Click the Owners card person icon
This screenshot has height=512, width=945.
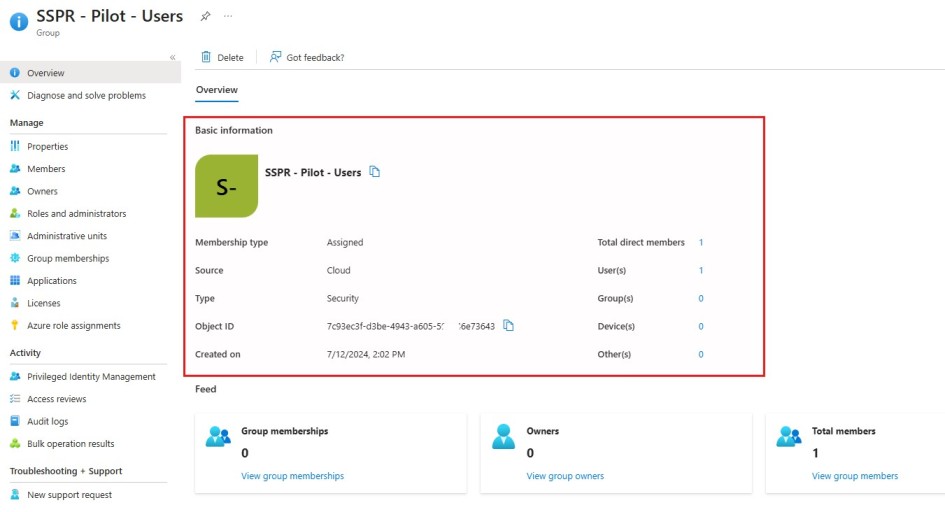pos(503,436)
